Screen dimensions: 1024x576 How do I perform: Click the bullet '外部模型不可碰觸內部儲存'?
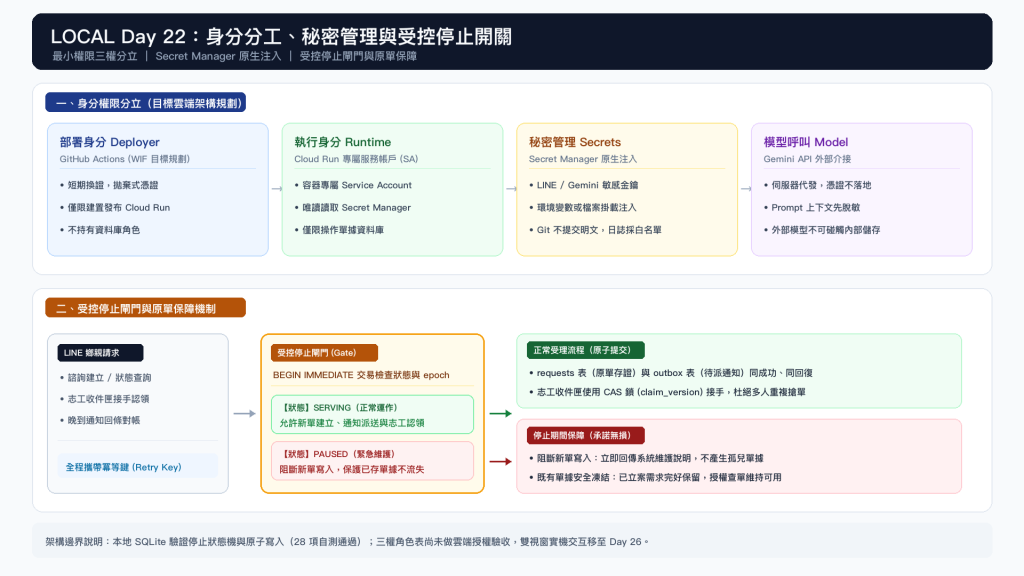point(825,230)
